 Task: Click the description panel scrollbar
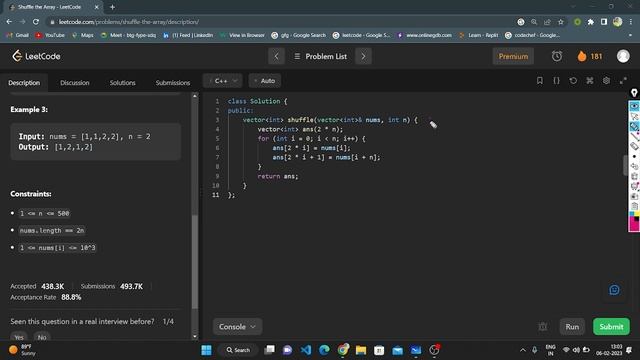point(195,261)
